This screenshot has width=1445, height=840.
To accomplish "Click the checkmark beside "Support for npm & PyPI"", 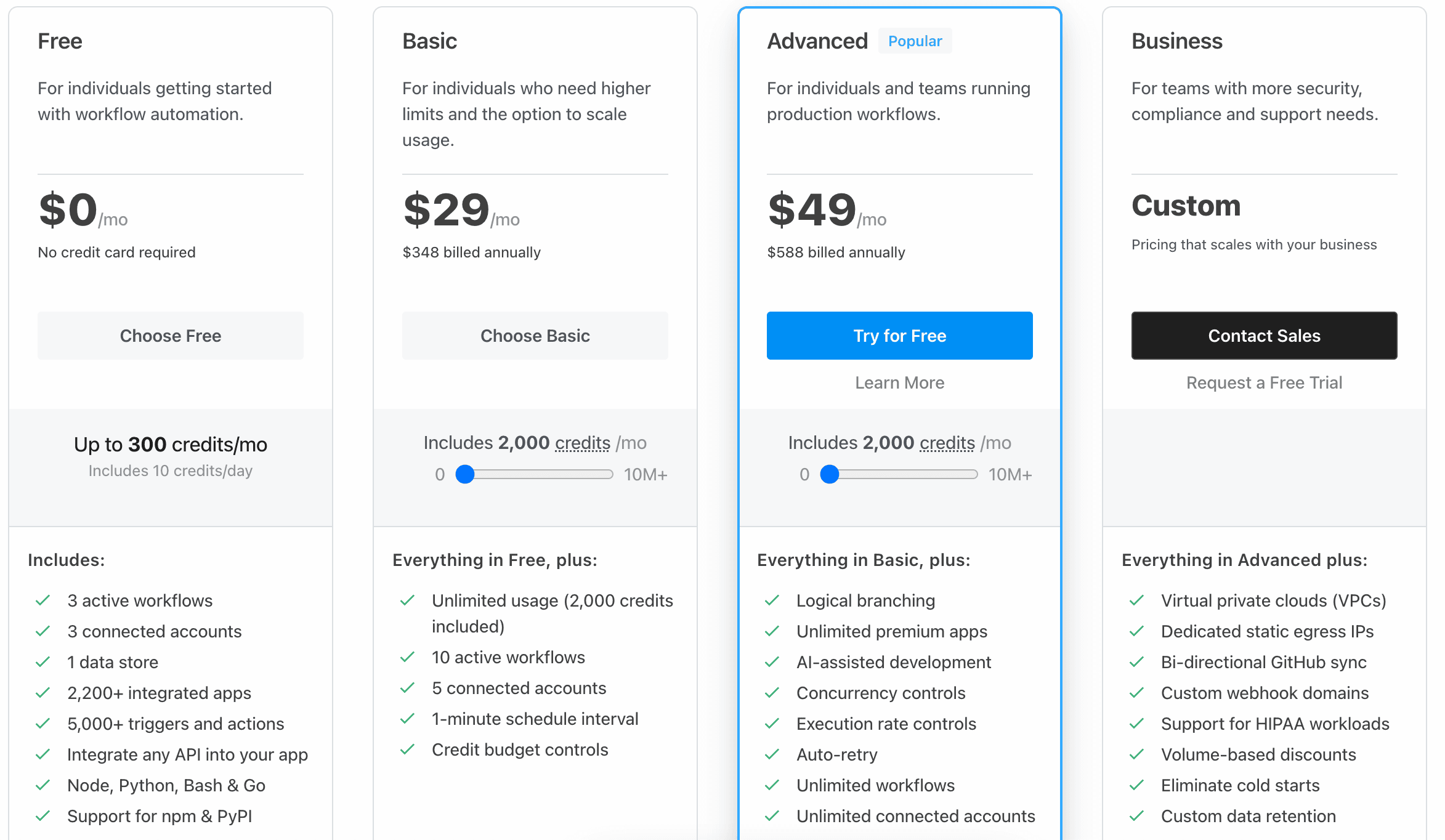I will tap(43, 815).
